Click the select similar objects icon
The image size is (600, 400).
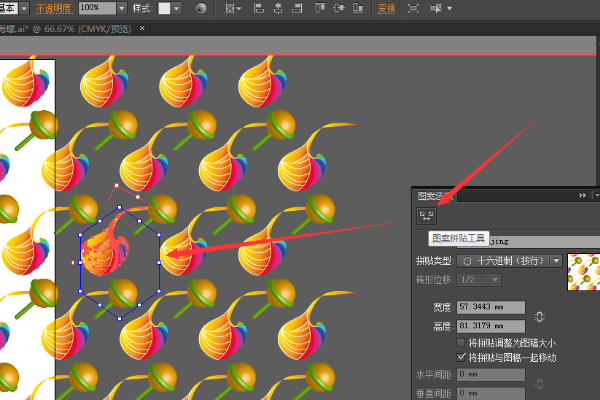click(x=436, y=8)
